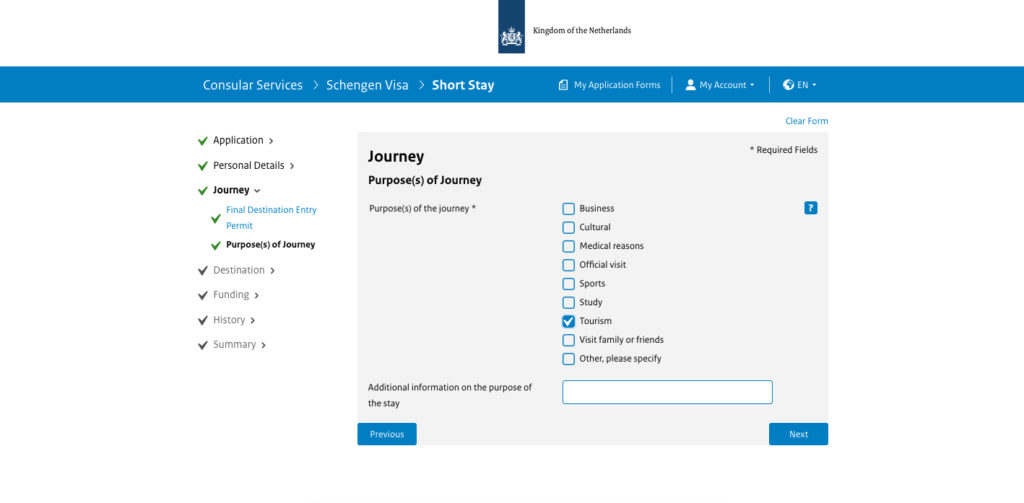Viewport: 1024px width, 503px height.
Task: Click the Kingdom of the Netherlands text
Action: click(x=582, y=30)
